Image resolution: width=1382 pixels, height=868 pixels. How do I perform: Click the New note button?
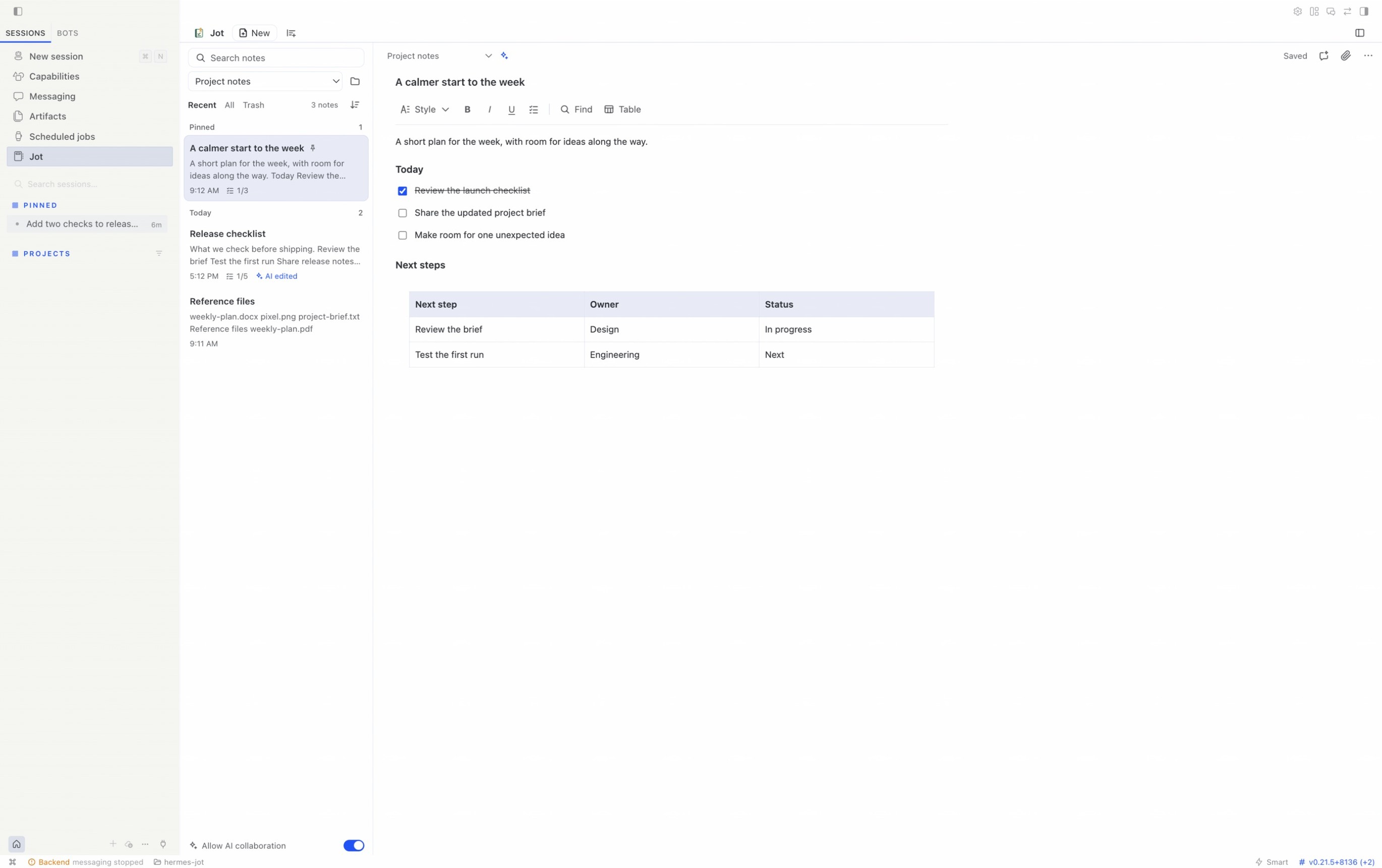[x=254, y=33]
